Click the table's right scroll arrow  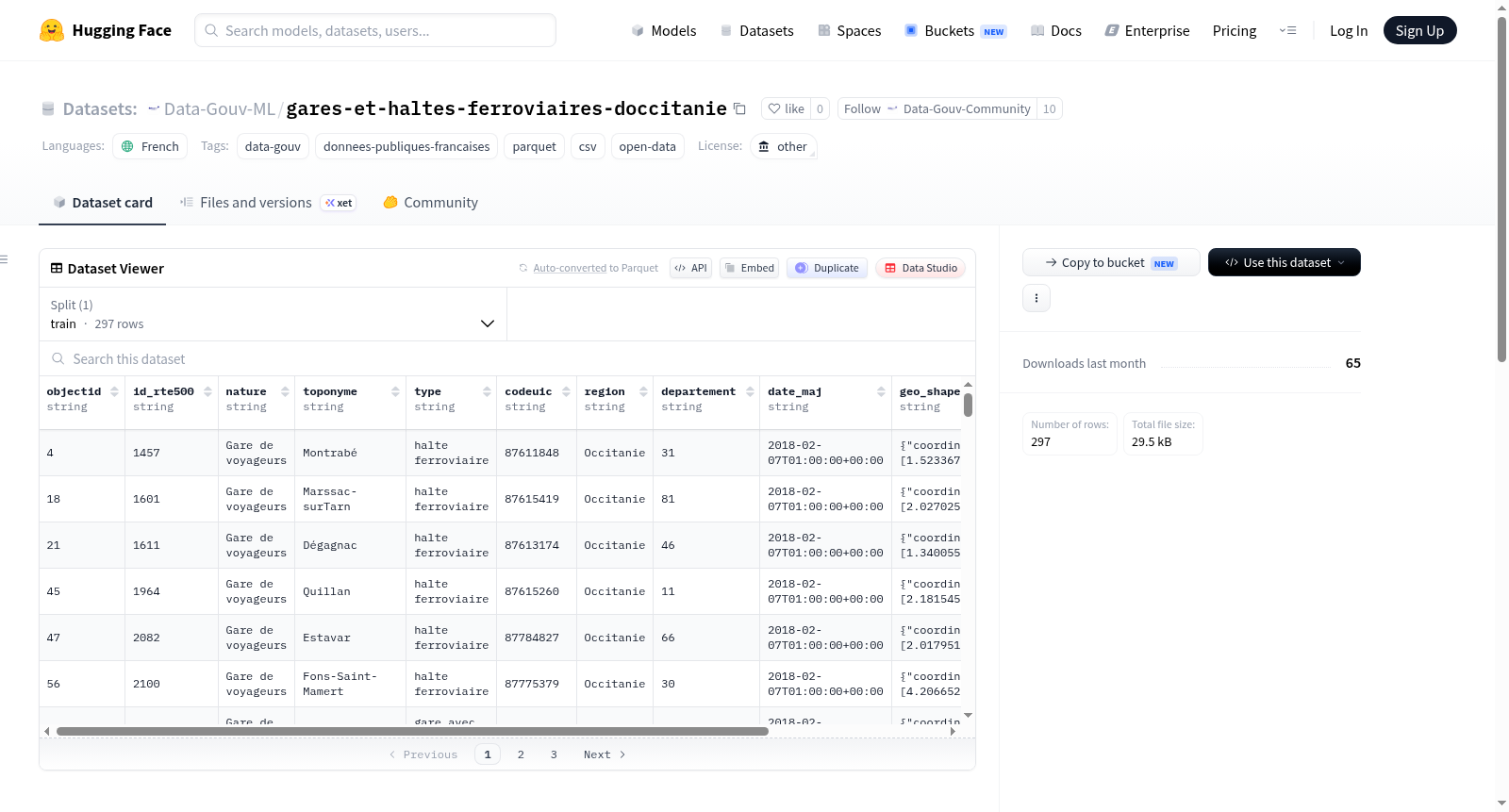coord(953,731)
